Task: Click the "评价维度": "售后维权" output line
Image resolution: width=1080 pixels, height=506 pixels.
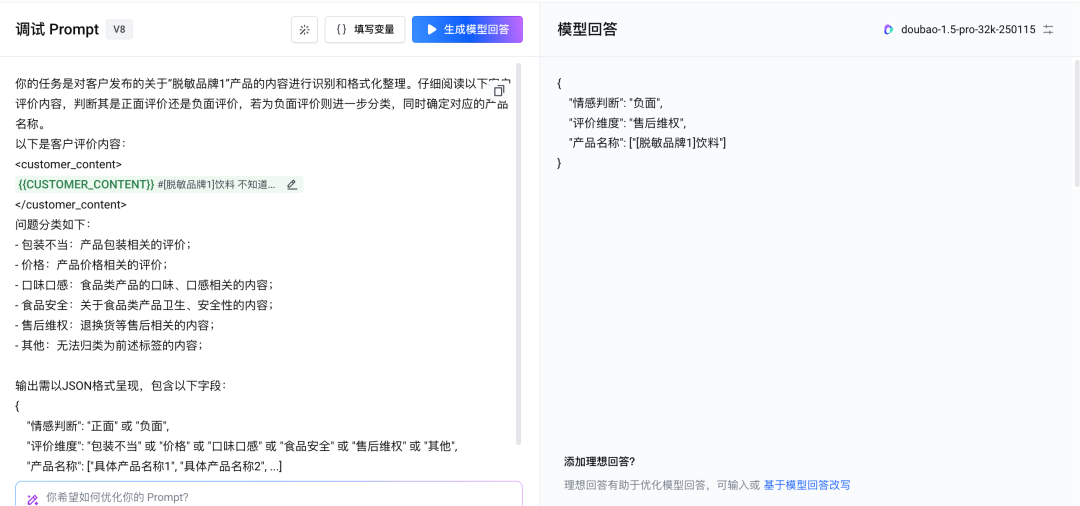Action: tap(627, 124)
